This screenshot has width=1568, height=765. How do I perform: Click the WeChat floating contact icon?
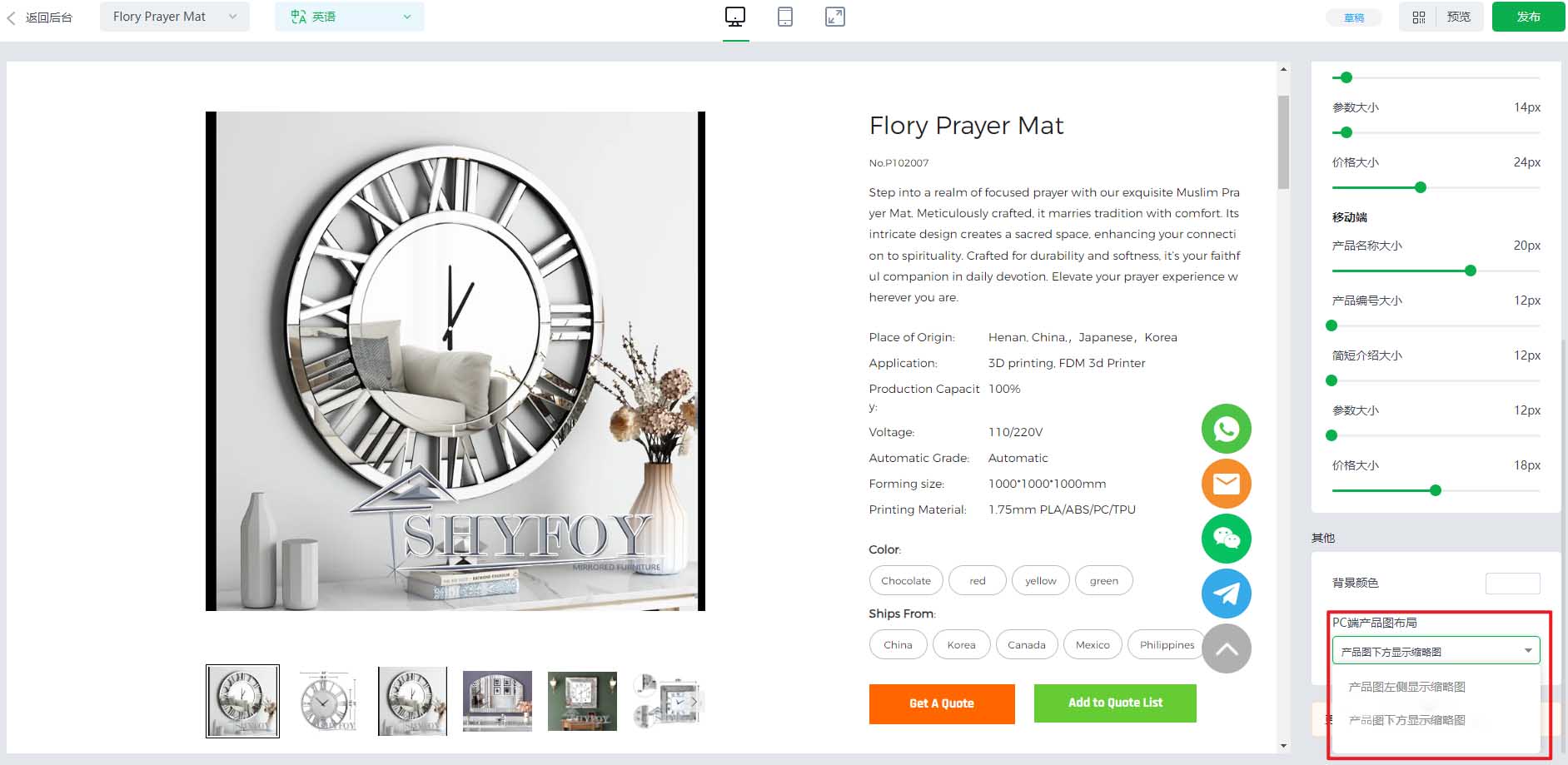[1226, 539]
